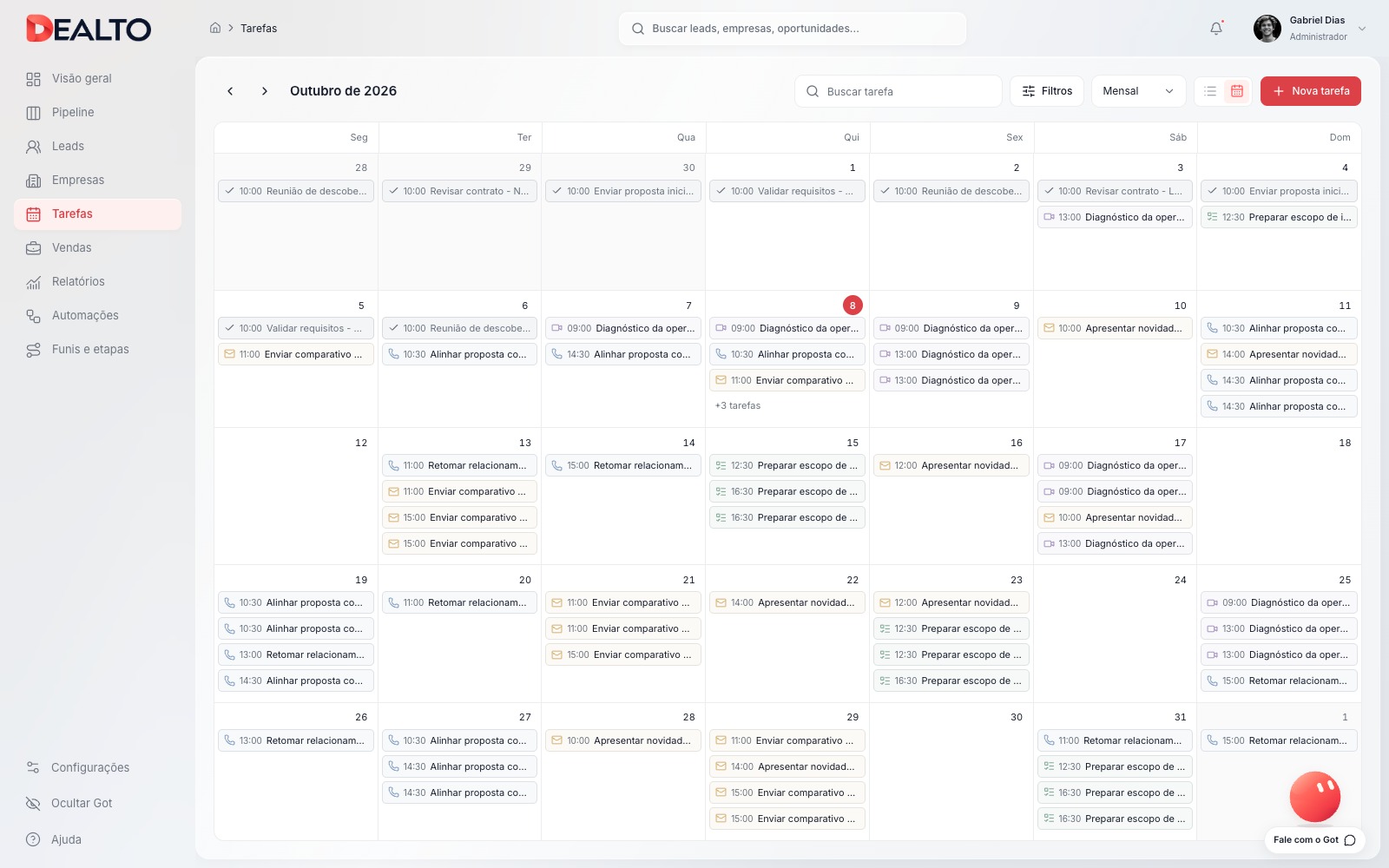Open day 16 12:00 Apresentar novidades task

tap(951, 465)
